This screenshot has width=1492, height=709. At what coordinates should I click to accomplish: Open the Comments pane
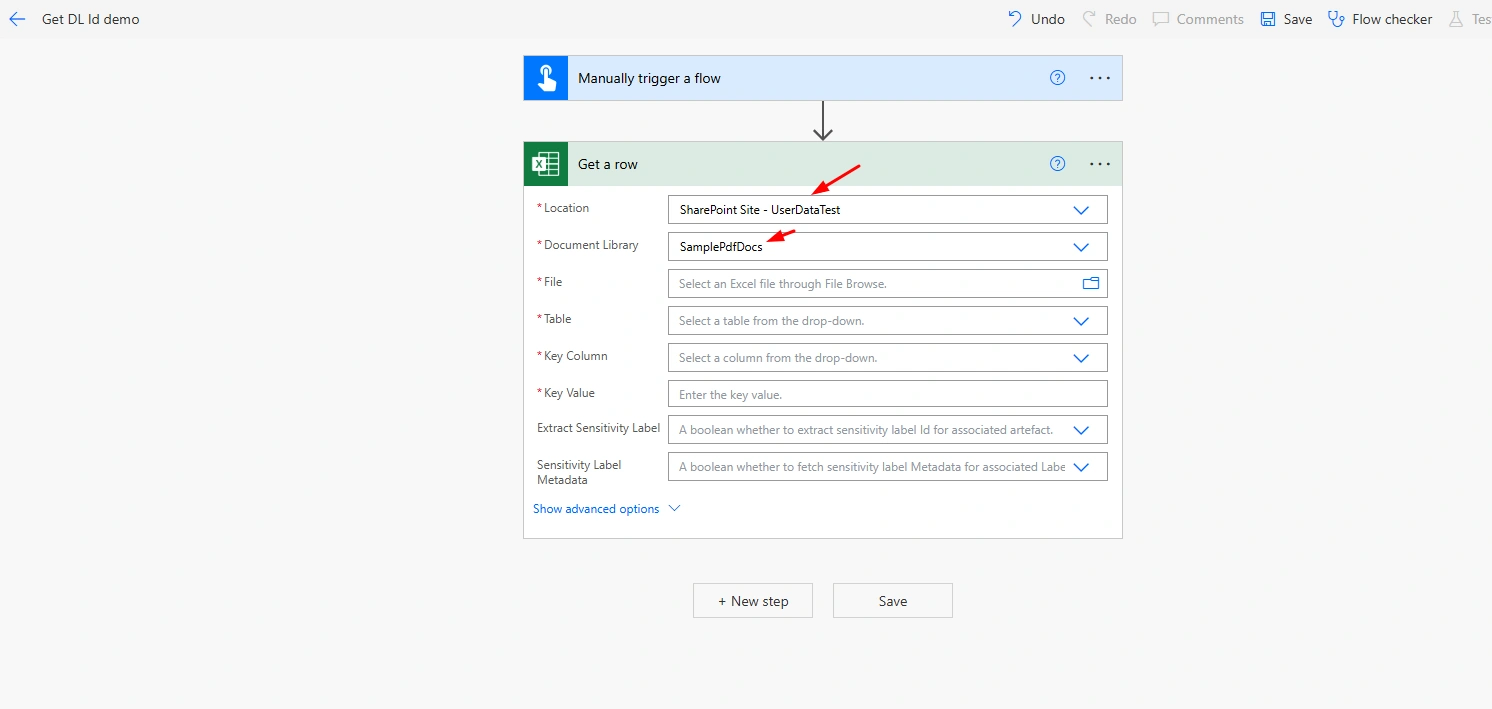click(x=1198, y=19)
